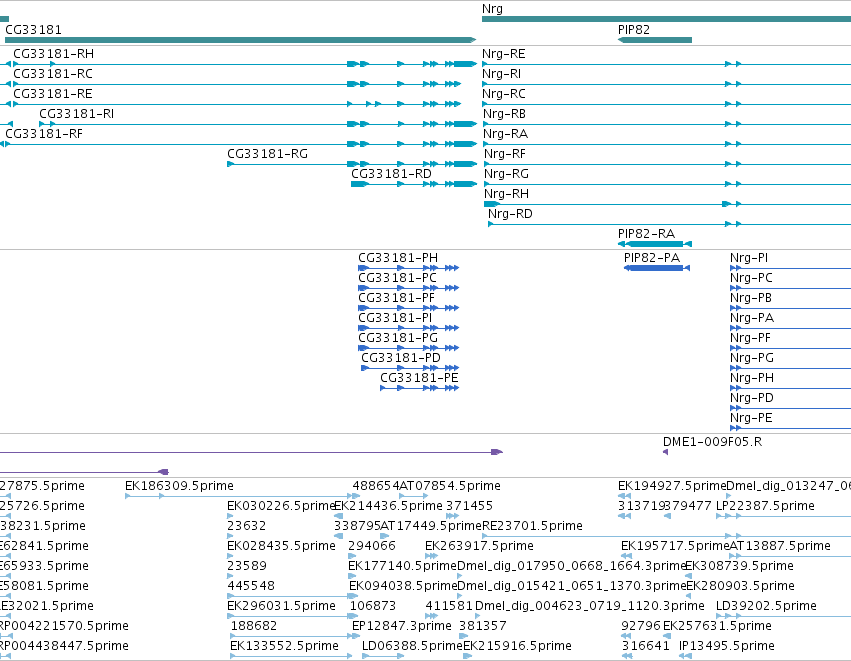Screen dimensions: 851x661
Task: Select the Nrg-PA protein
Action: (752, 318)
